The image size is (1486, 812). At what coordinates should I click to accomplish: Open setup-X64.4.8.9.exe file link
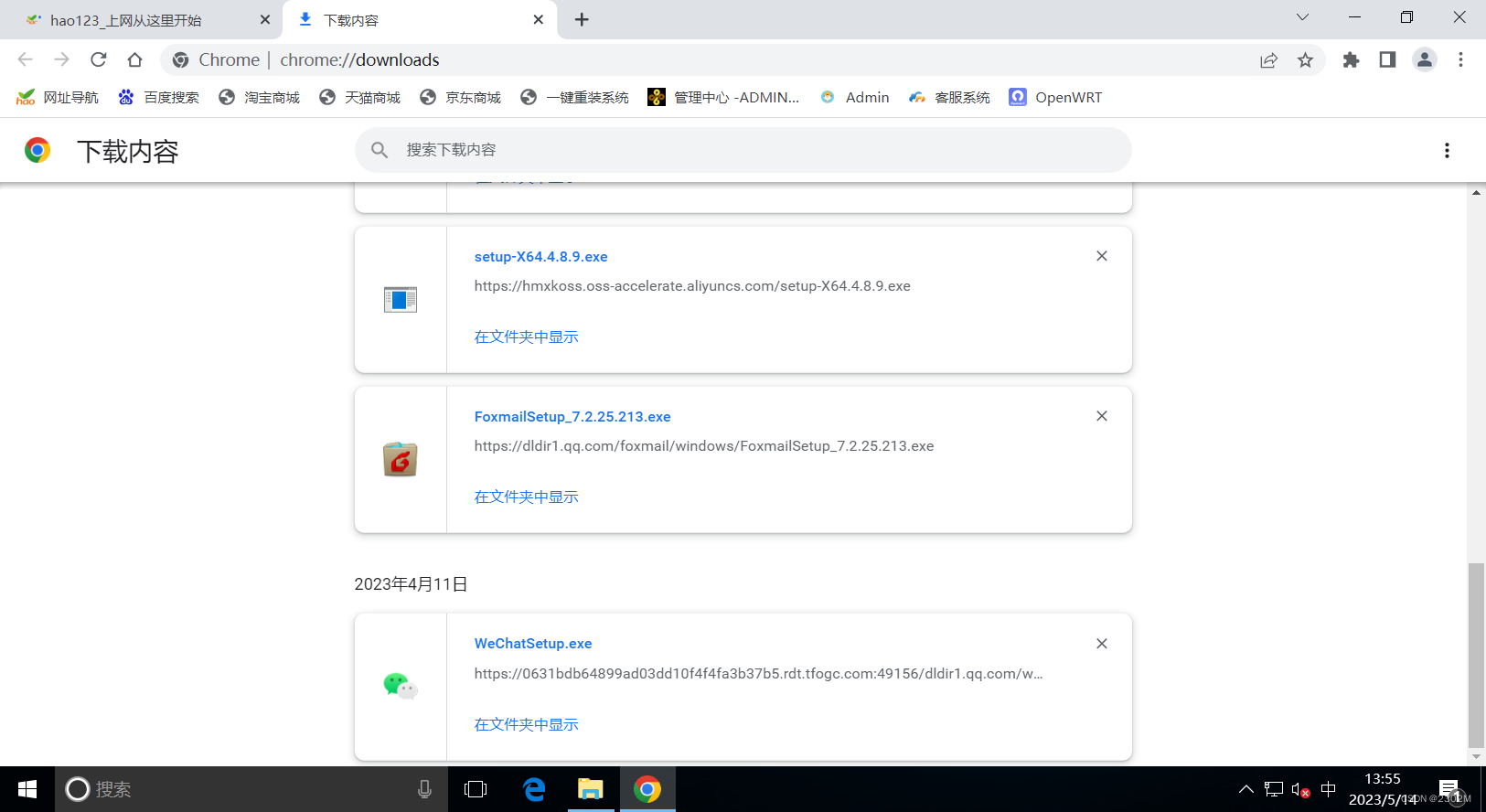pyautogui.click(x=540, y=257)
